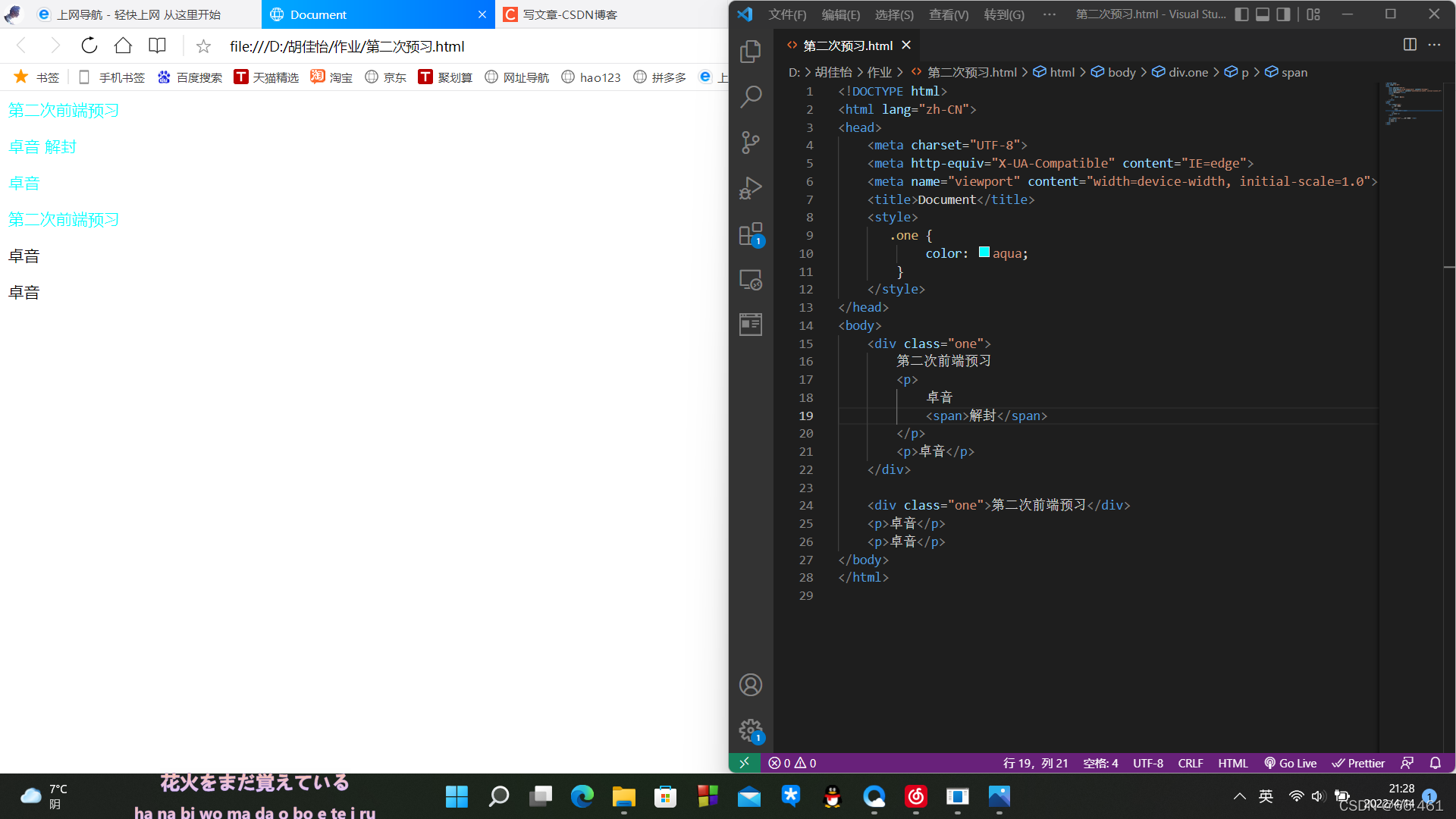Switch to the 写文章-CSDN博客 browser tab

pyautogui.click(x=570, y=14)
